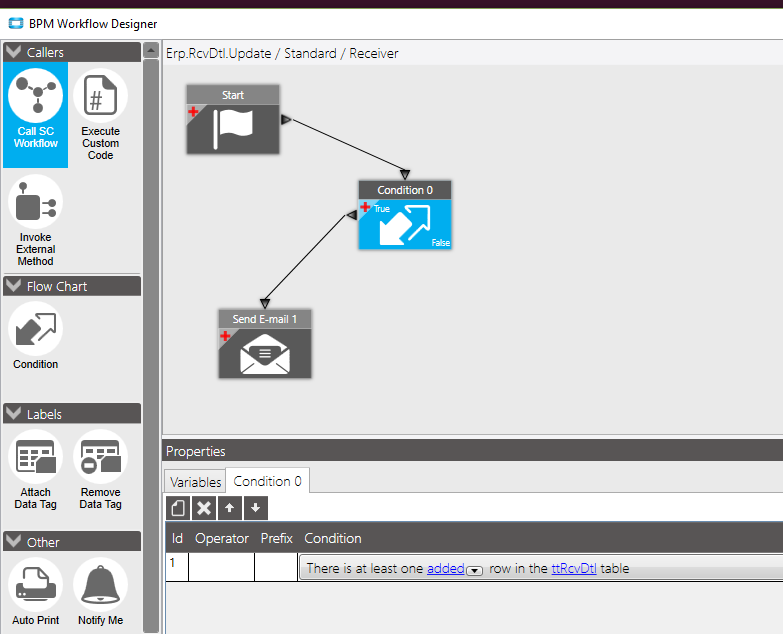
Task: Click the Operator cell of row 1
Action: 222,567
